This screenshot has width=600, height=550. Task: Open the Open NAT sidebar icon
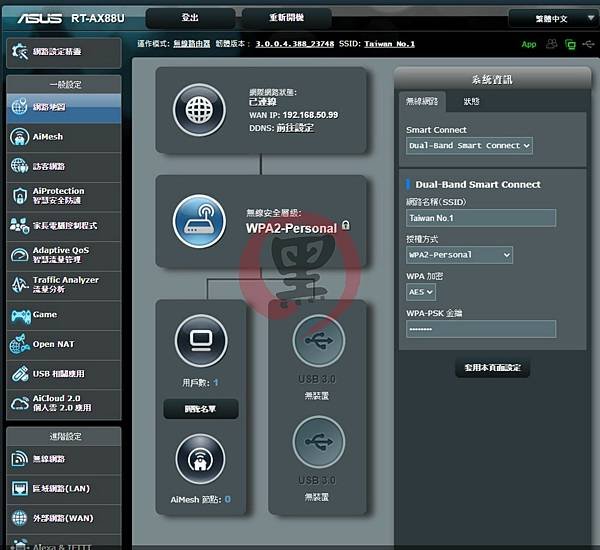(x=20, y=344)
